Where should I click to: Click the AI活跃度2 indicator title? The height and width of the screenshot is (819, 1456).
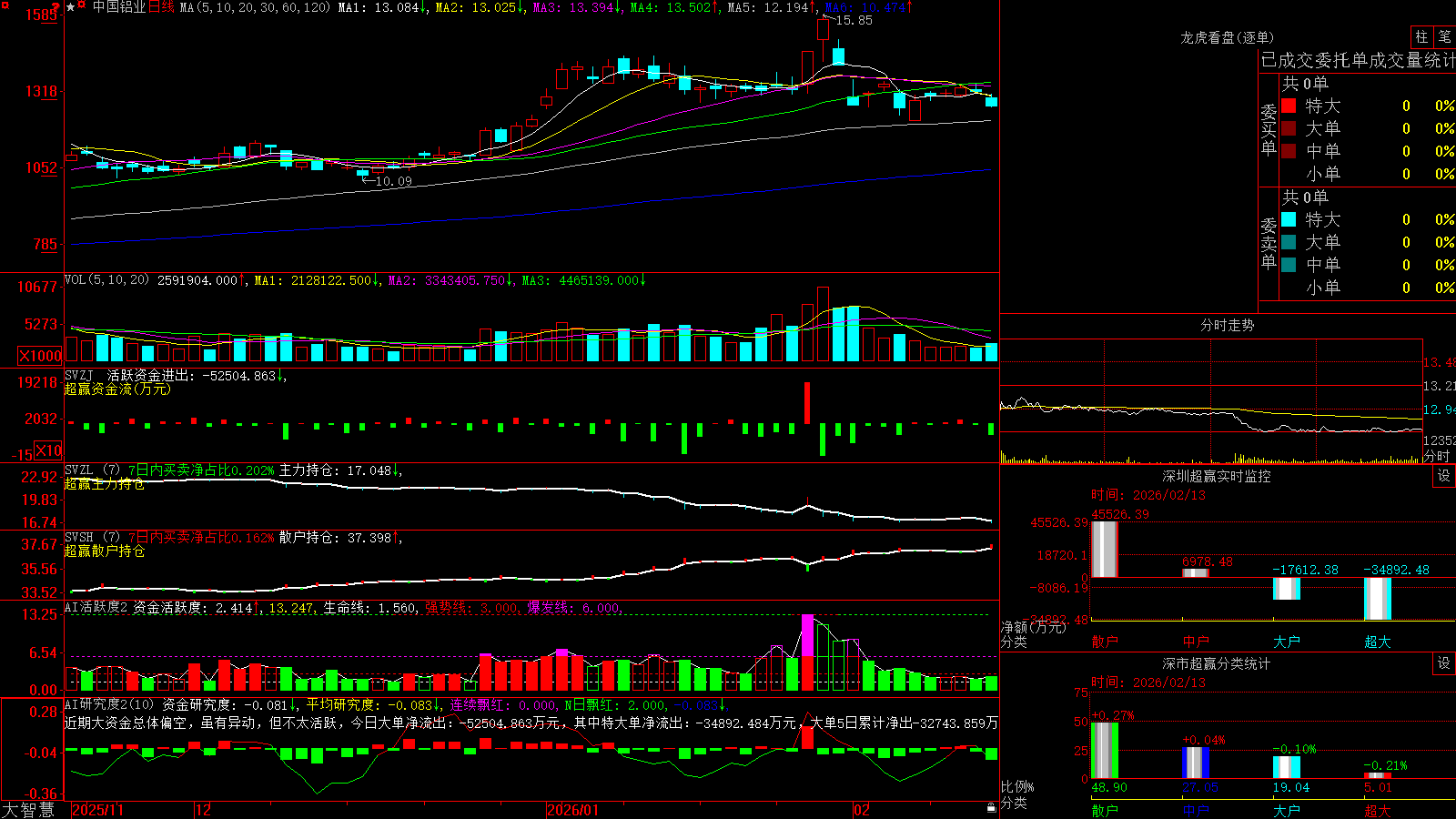pos(96,608)
